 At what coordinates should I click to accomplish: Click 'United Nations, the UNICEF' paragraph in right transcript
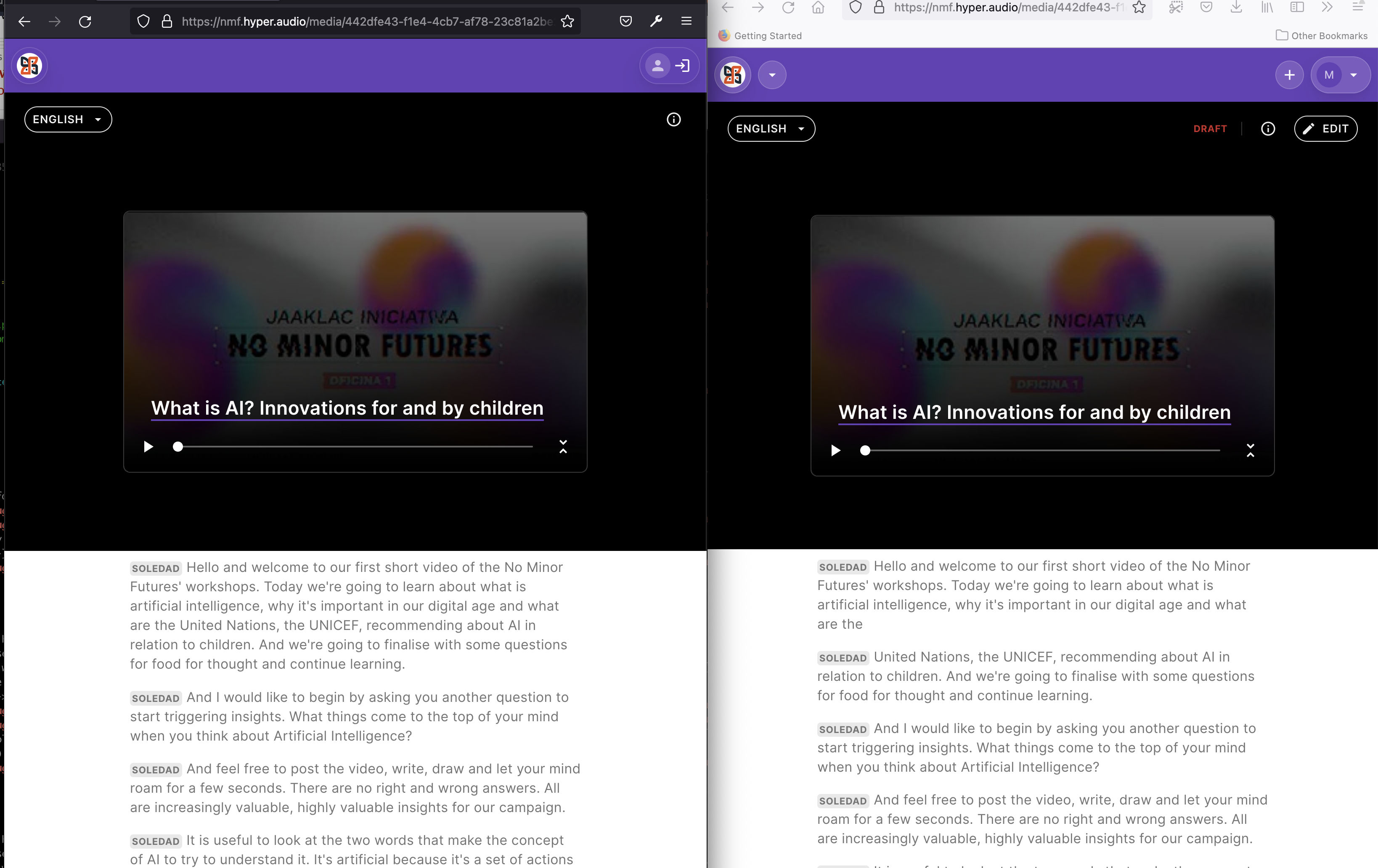pyautogui.click(x=1036, y=676)
